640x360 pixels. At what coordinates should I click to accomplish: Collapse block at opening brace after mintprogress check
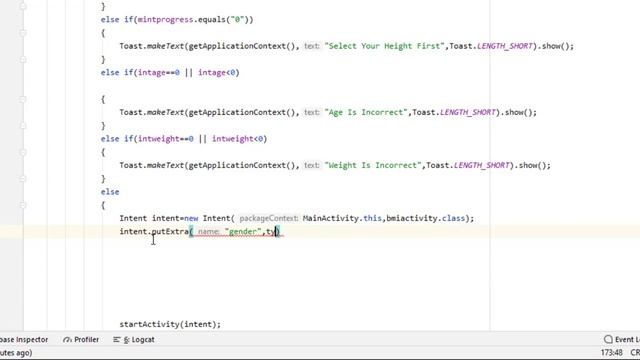(23, 33)
